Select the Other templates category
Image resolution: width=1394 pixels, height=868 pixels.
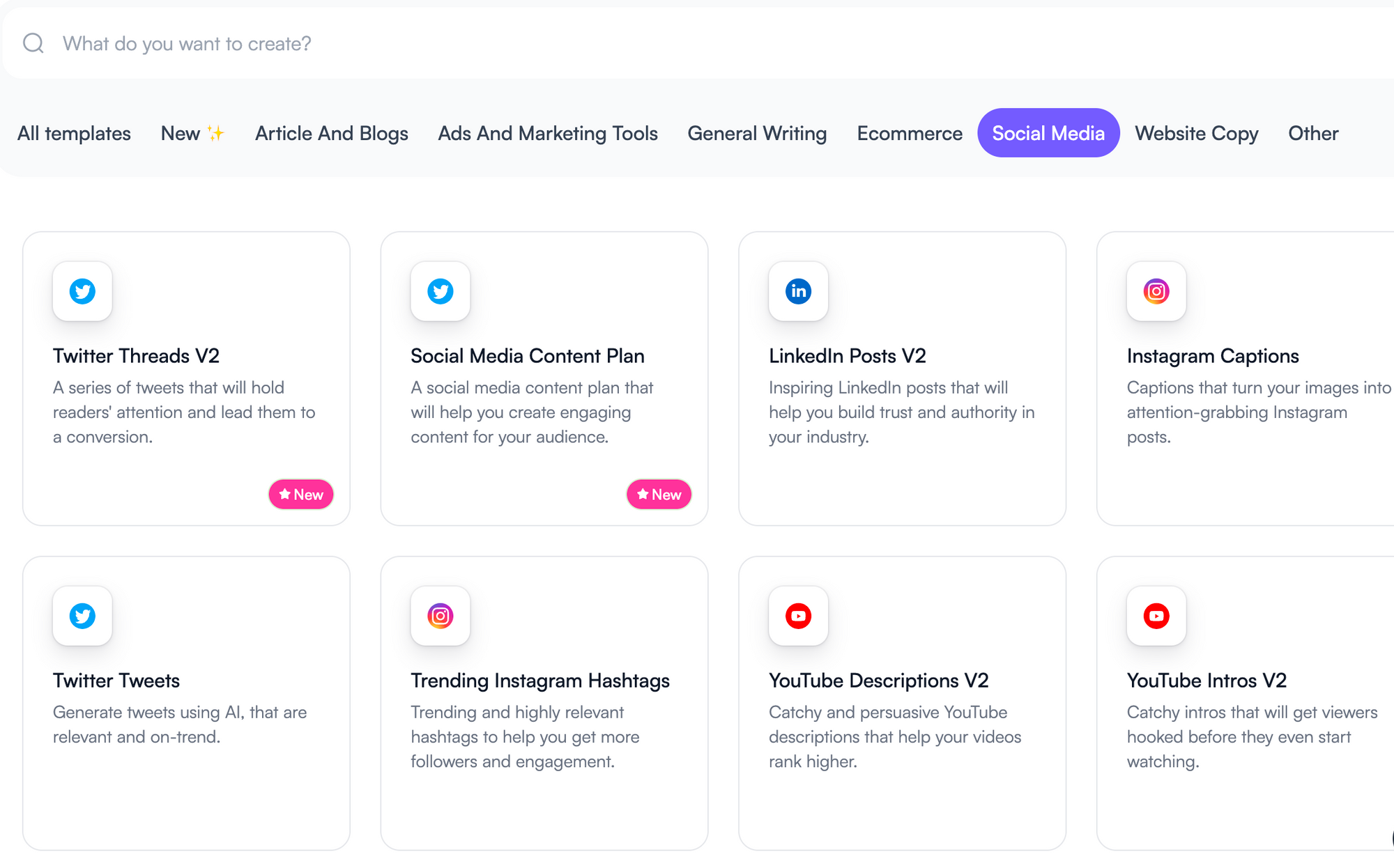[x=1312, y=133]
